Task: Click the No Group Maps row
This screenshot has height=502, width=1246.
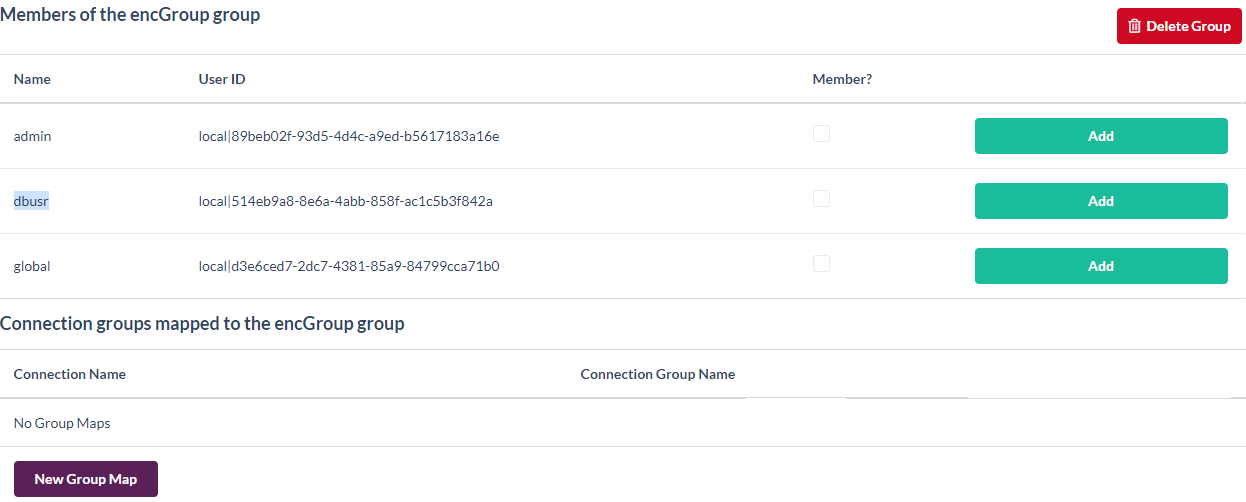Action: pyautogui.click(x=62, y=423)
